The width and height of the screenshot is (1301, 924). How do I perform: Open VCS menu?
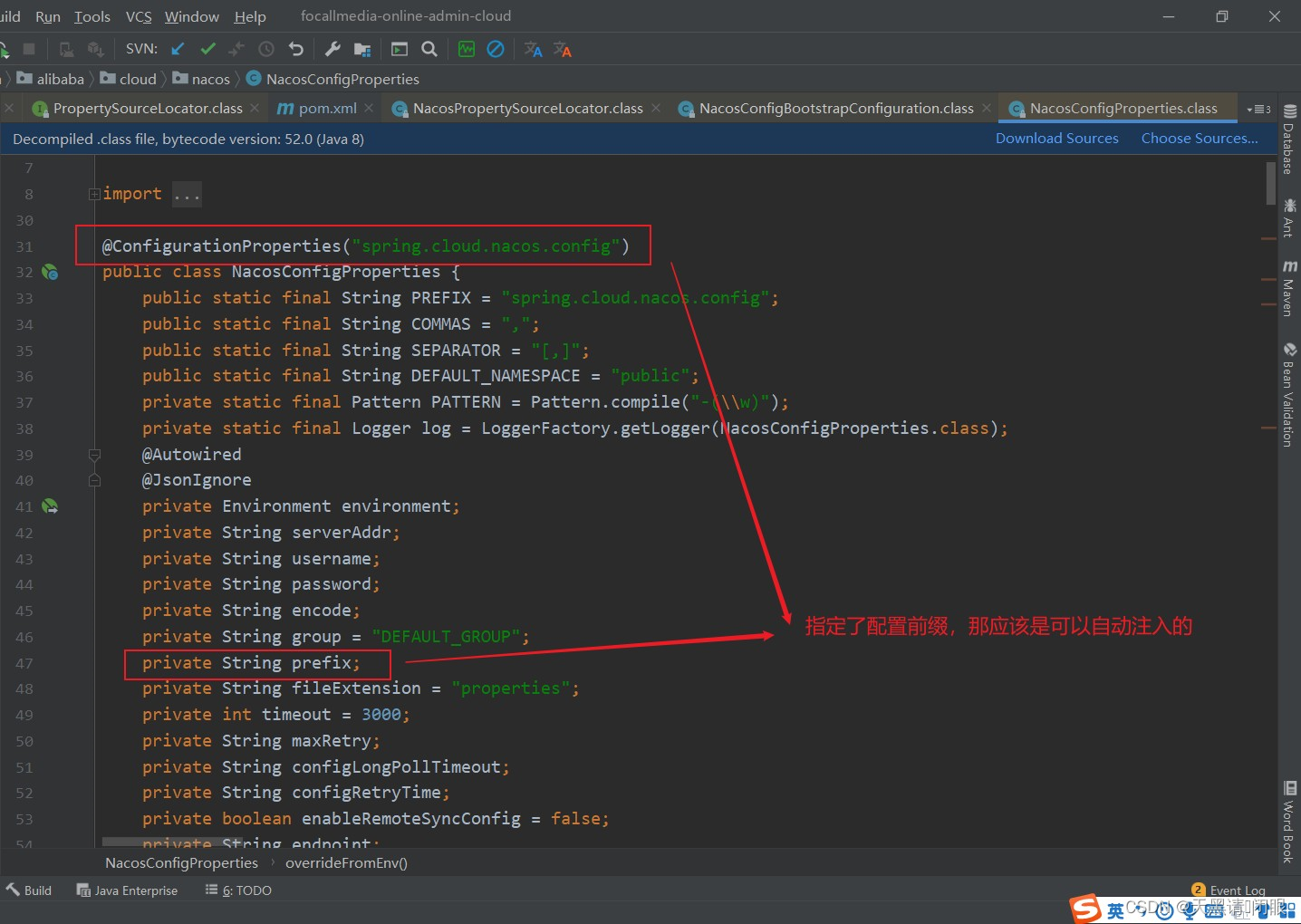[139, 16]
